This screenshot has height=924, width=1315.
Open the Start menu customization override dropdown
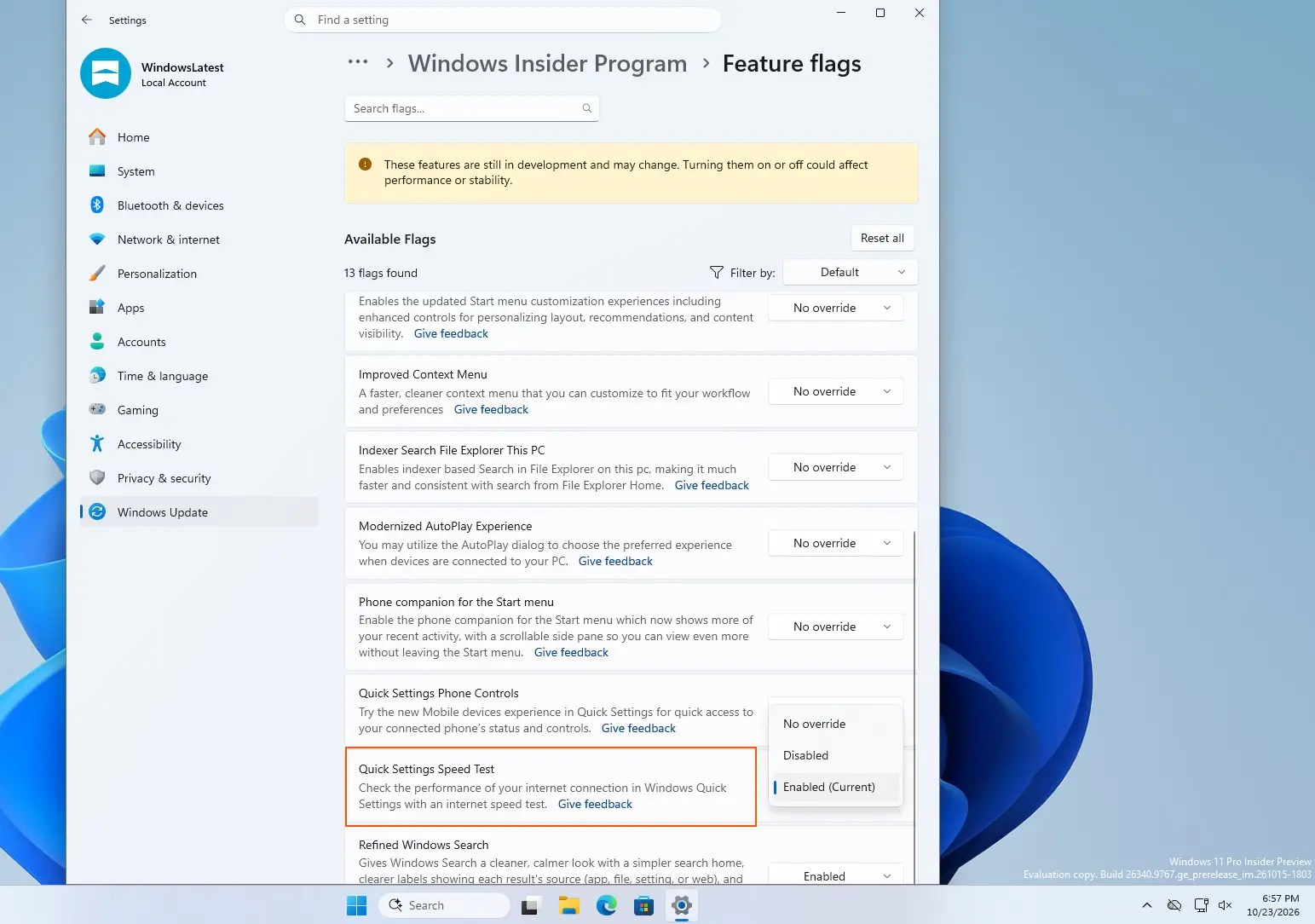coord(835,308)
